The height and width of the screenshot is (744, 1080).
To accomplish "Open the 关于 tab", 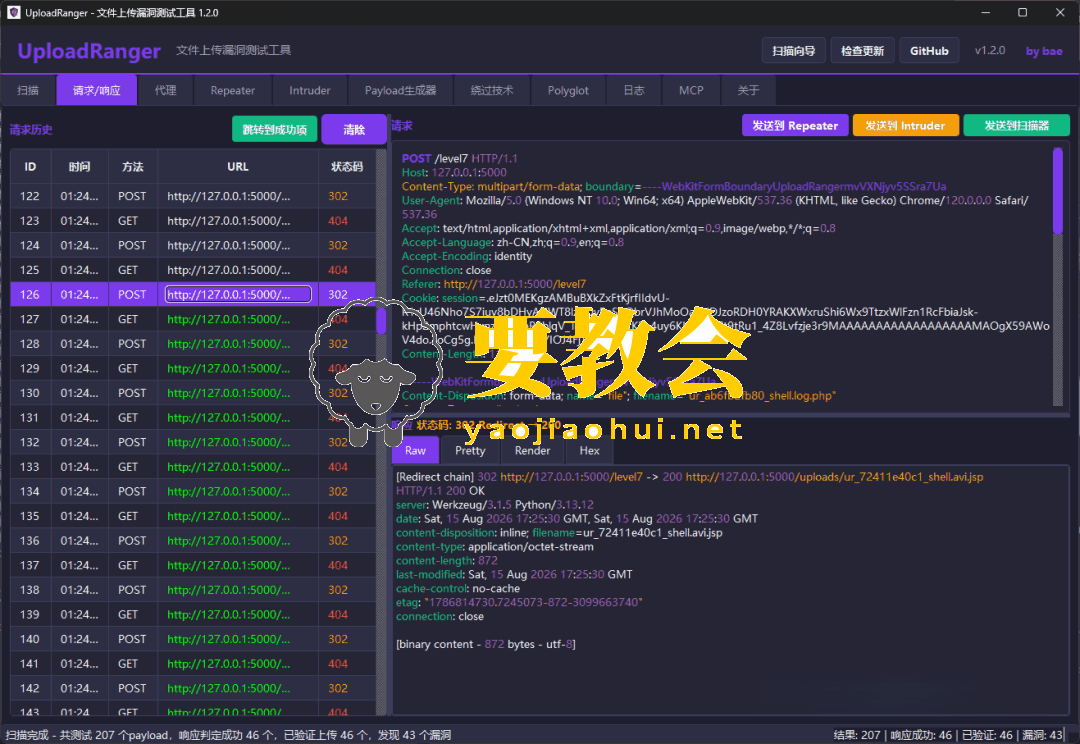I will click(x=749, y=90).
